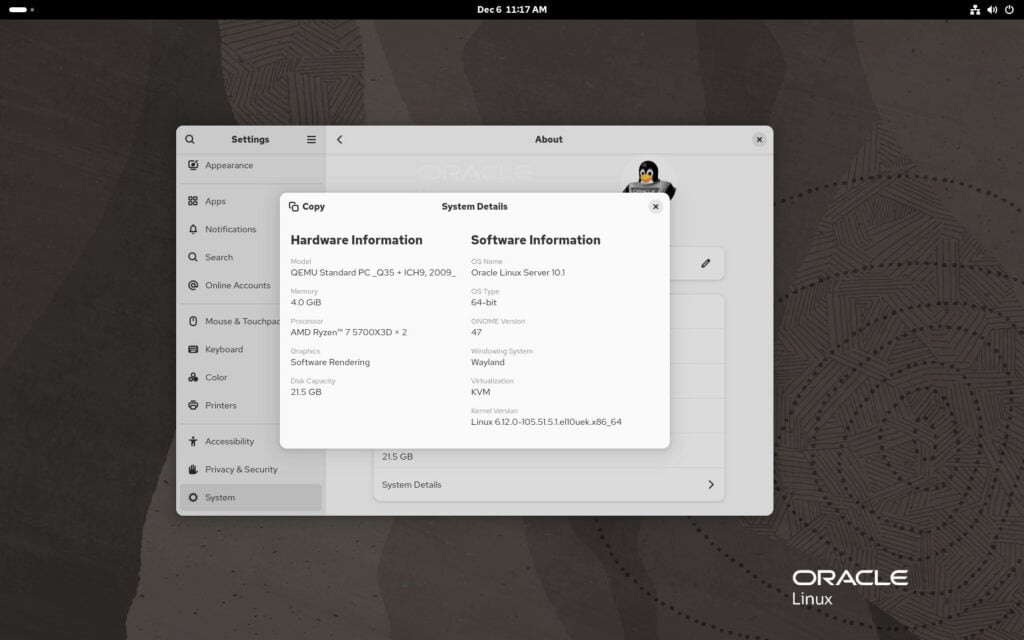Viewport: 1024px width, 640px height.
Task: Open the Settings search magnifier icon
Action: [x=190, y=139]
